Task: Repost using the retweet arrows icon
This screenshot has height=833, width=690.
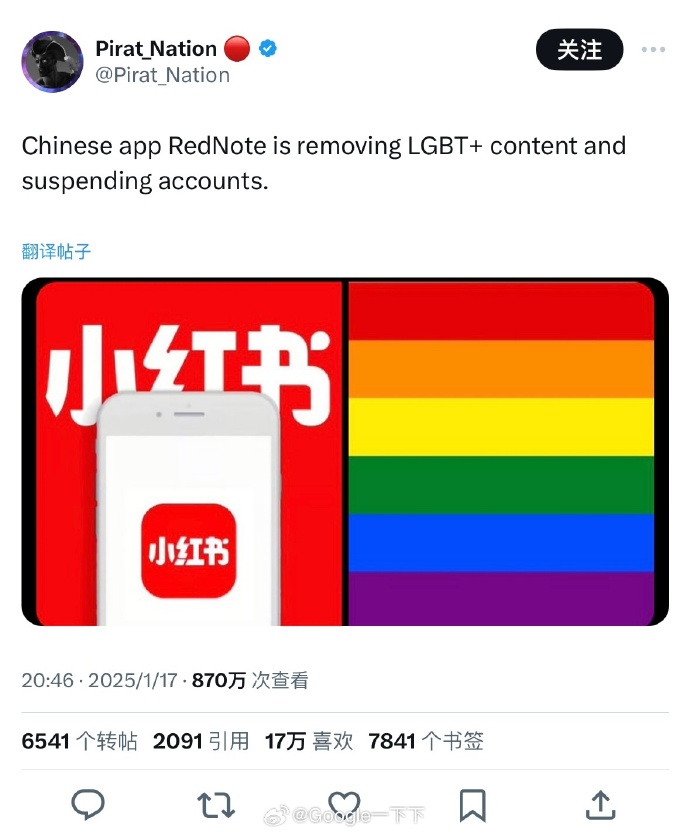Action: (216, 805)
